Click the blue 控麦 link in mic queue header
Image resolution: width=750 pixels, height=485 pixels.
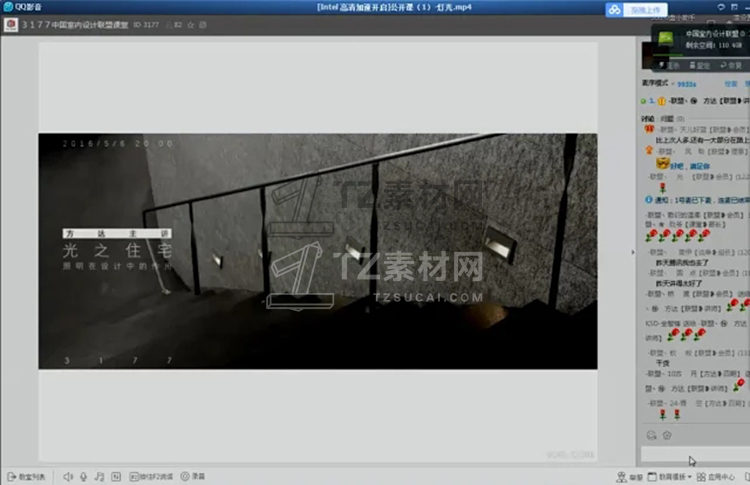(730, 84)
